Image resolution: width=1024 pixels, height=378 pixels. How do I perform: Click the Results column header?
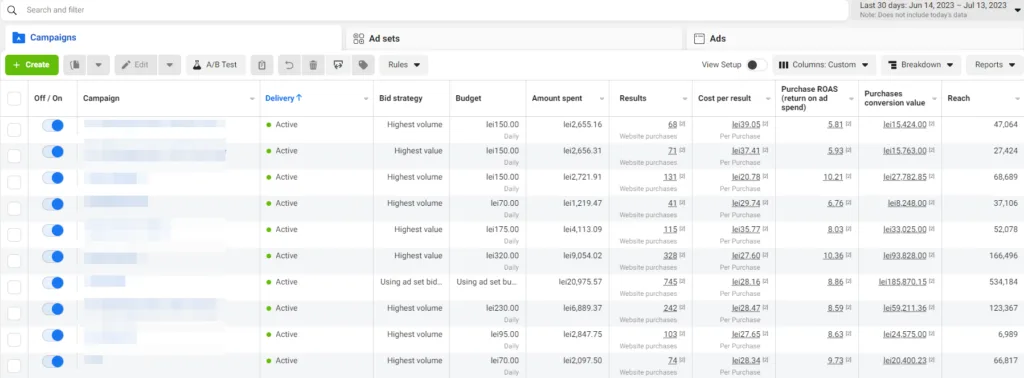click(x=633, y=98)
